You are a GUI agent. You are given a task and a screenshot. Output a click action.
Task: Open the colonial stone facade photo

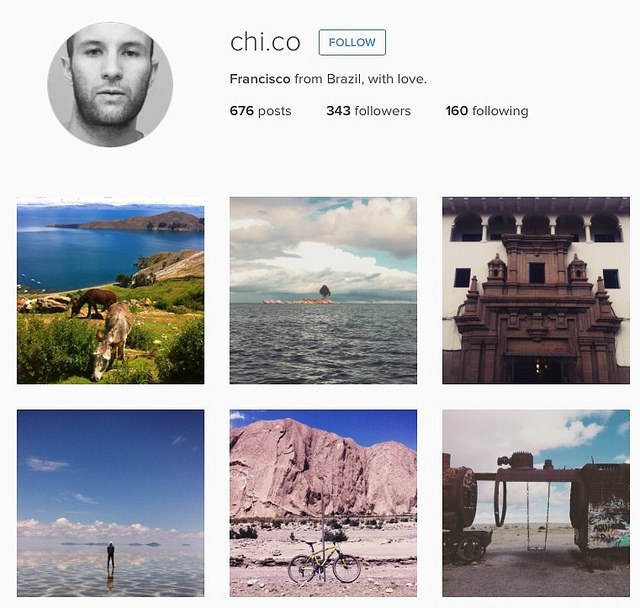(536, 291)
